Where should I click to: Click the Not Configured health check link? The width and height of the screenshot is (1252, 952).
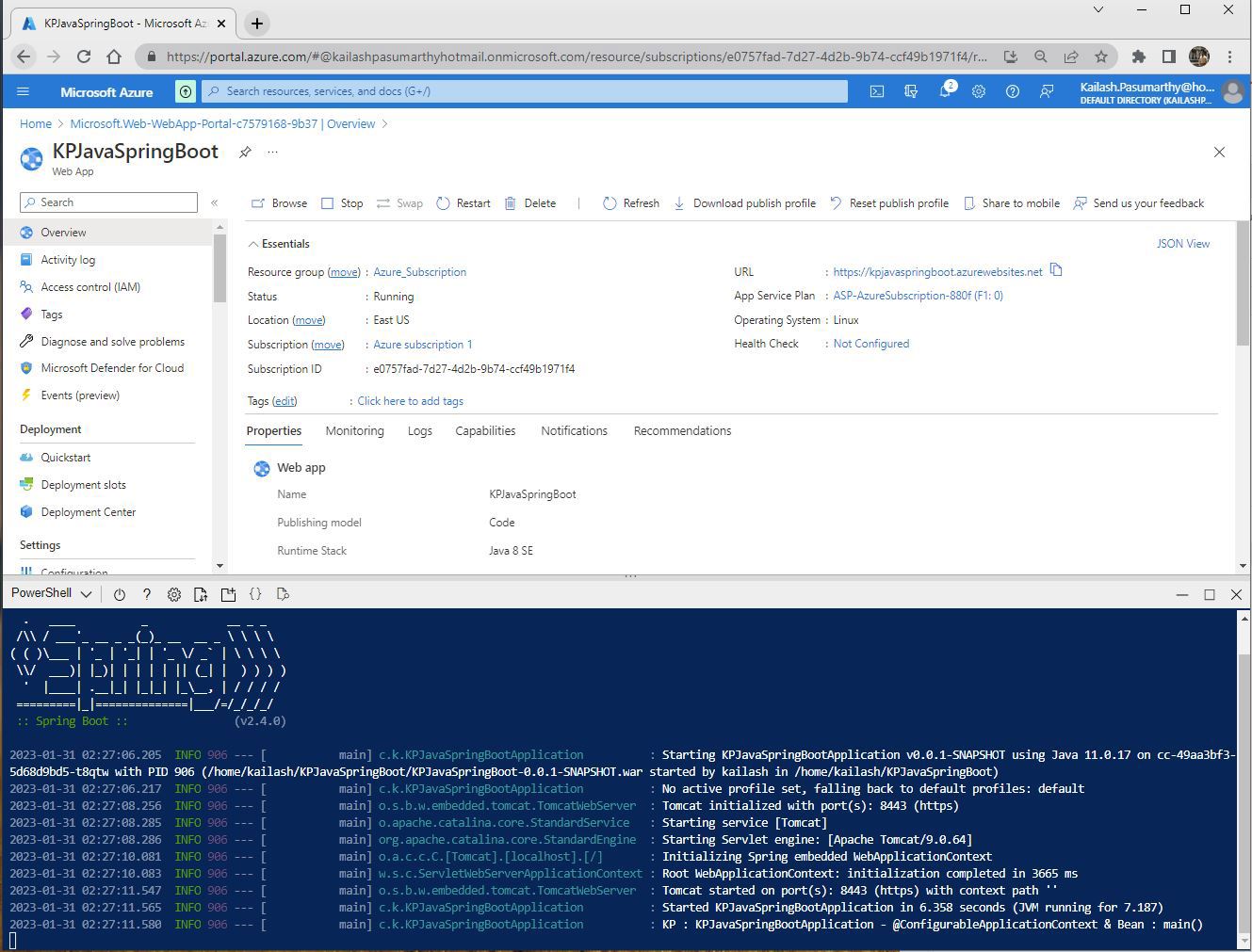pos(870,344)
